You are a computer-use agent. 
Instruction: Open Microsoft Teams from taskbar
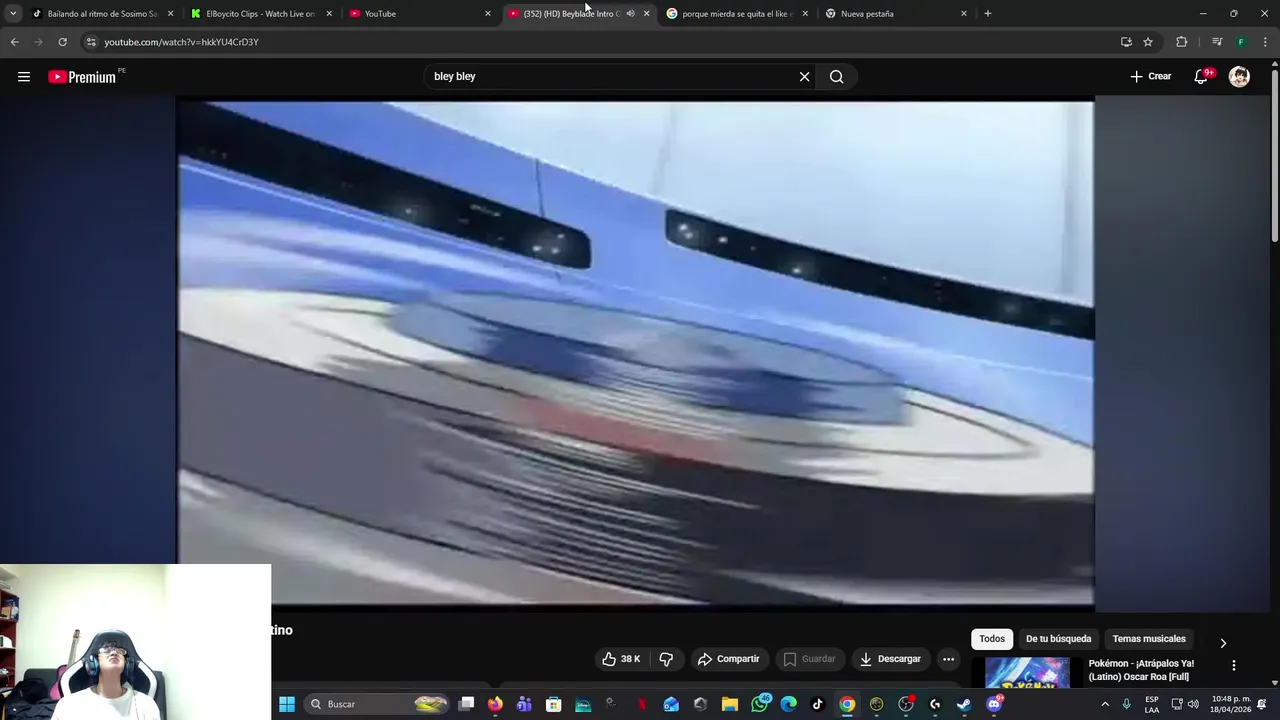524,704
